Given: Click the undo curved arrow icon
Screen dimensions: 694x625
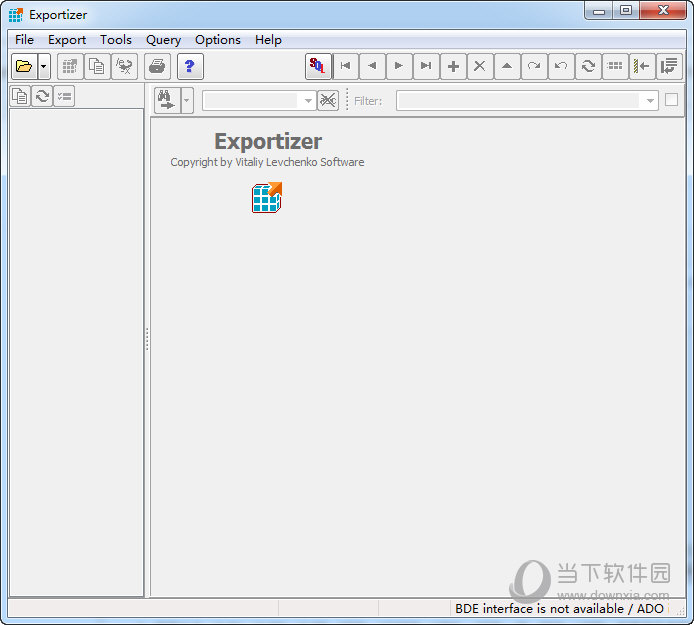Looking at the screenshot, I should click(561, 66).
